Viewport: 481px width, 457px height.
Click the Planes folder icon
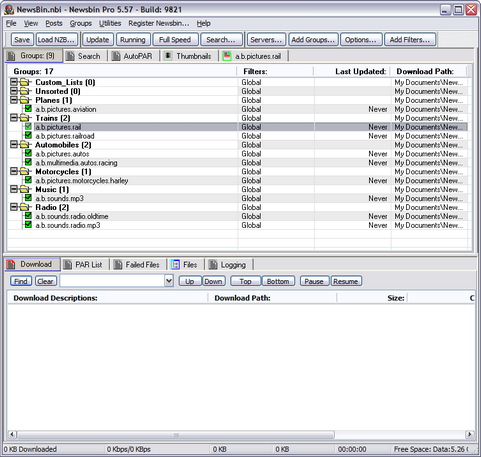coord(24,100)
